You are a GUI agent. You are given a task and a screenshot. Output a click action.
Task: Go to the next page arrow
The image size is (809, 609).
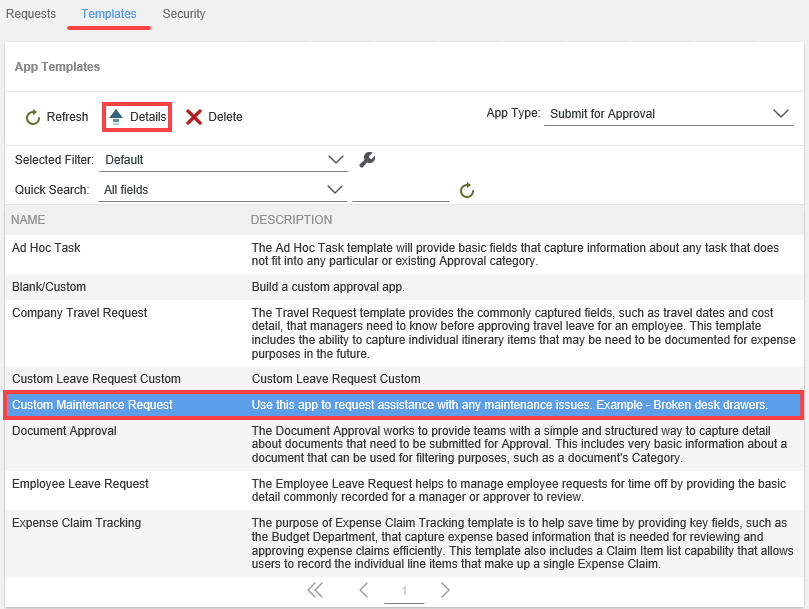(x=445, y=591)
